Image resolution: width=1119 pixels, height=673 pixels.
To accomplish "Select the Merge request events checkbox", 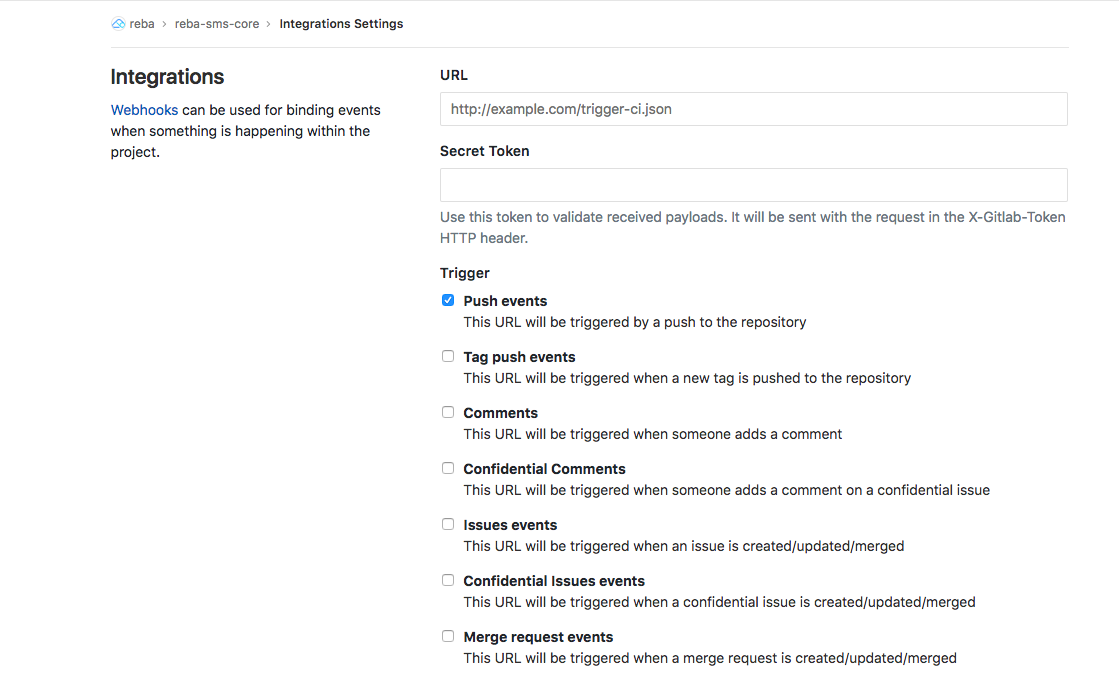I will pyautogui.click(x=448, y=636).
